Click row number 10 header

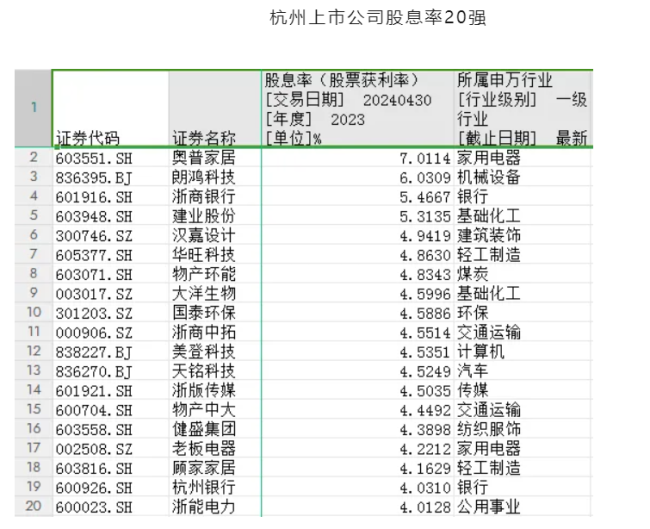[x=34, y=312]
